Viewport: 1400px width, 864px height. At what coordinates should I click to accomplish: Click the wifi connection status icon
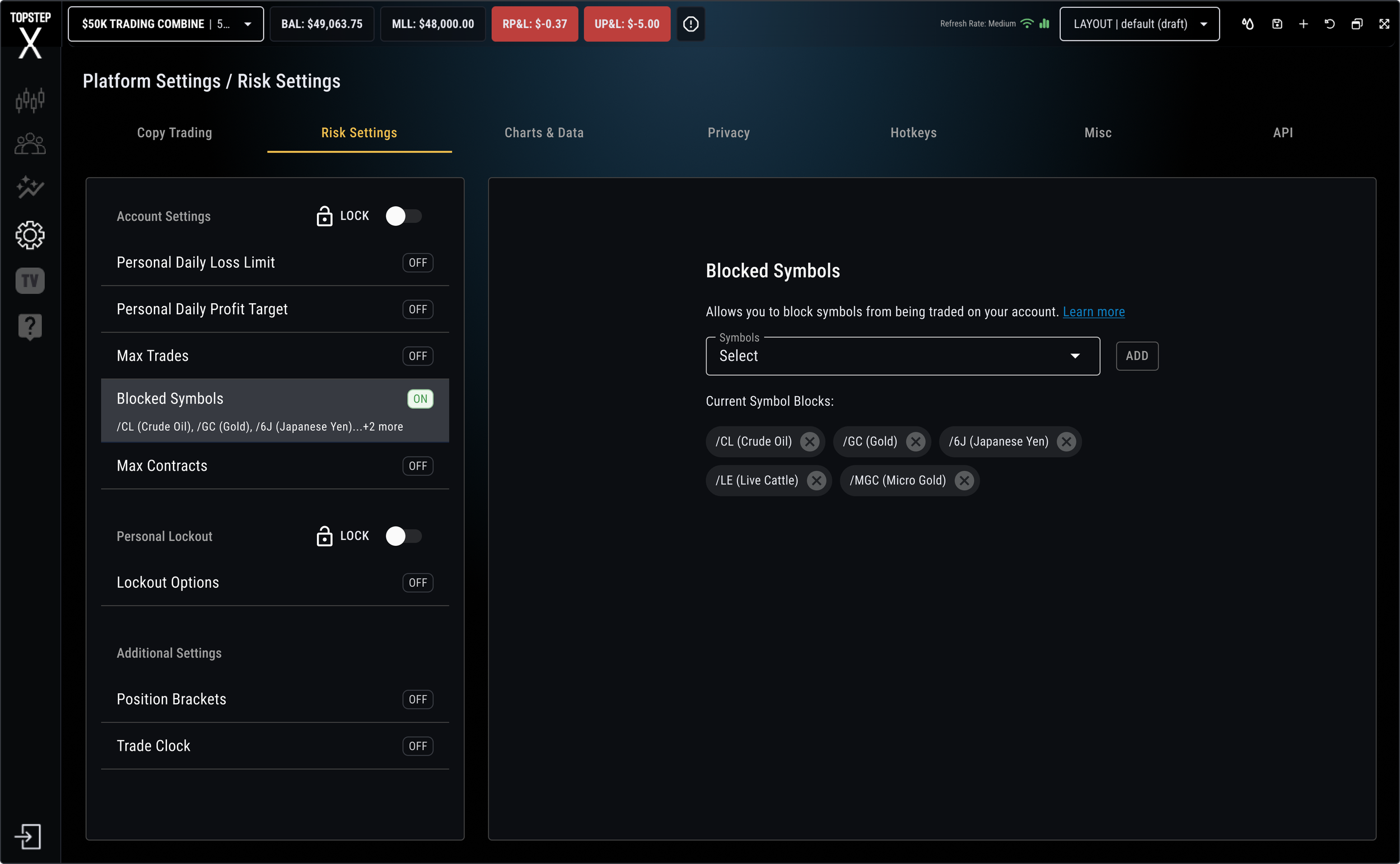point(1026,24)
